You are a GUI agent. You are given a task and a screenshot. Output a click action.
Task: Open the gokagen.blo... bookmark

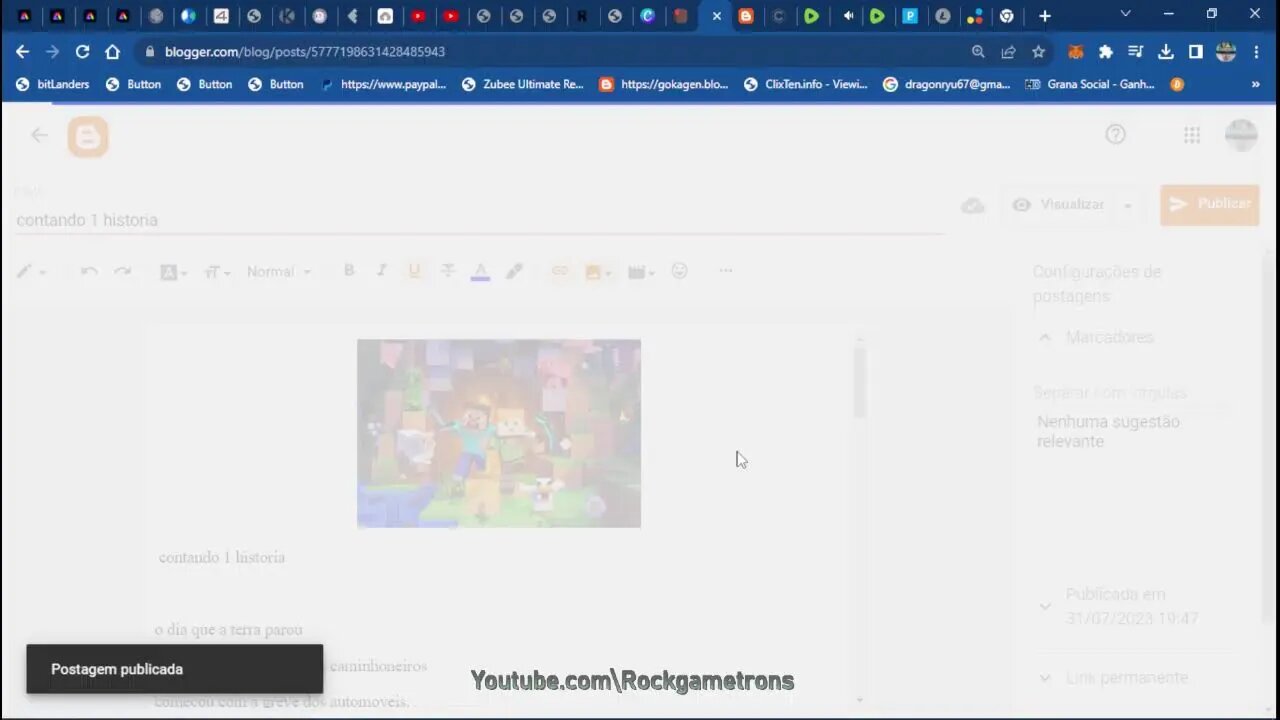[x=664, y=84]
